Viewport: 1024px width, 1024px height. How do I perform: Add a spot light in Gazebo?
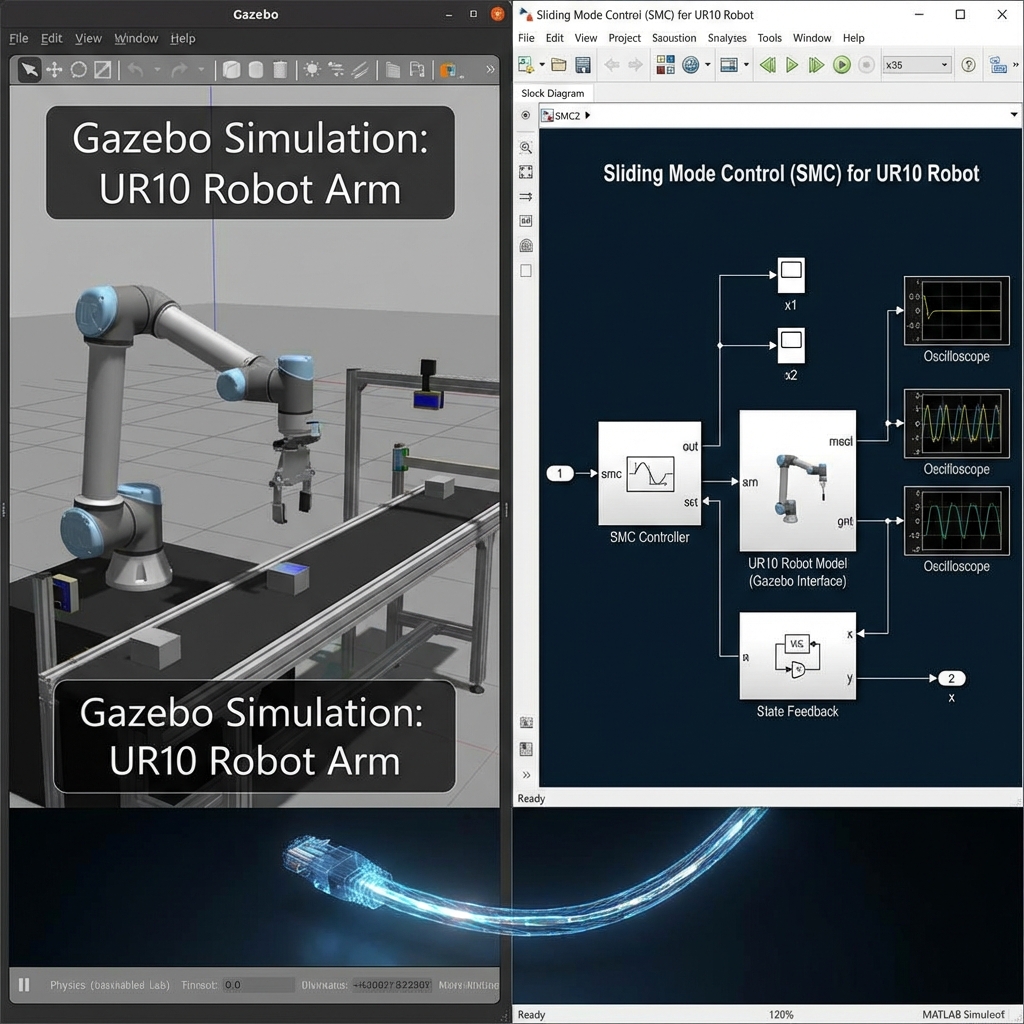click(336, 69)
